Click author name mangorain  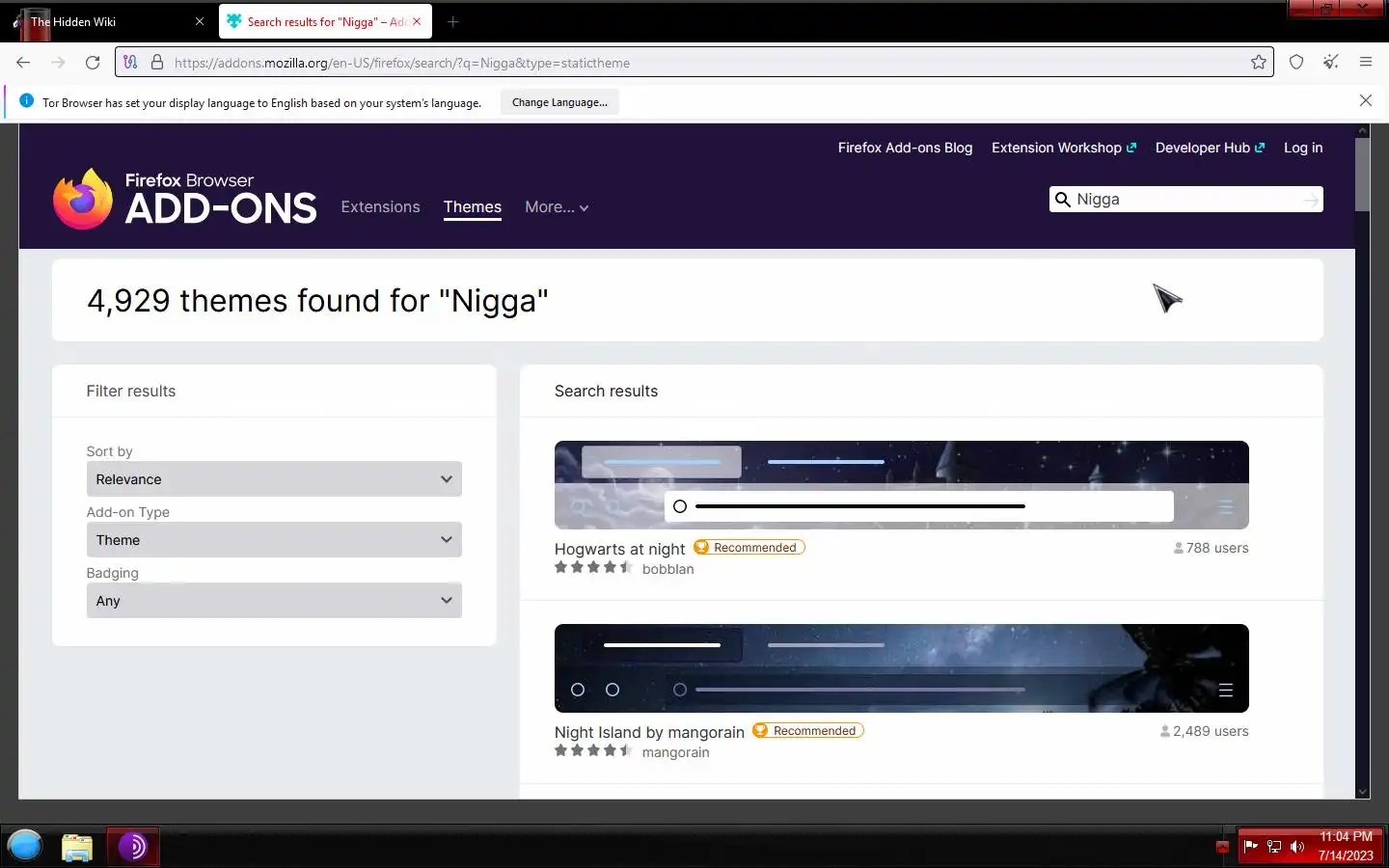(675, 752)
